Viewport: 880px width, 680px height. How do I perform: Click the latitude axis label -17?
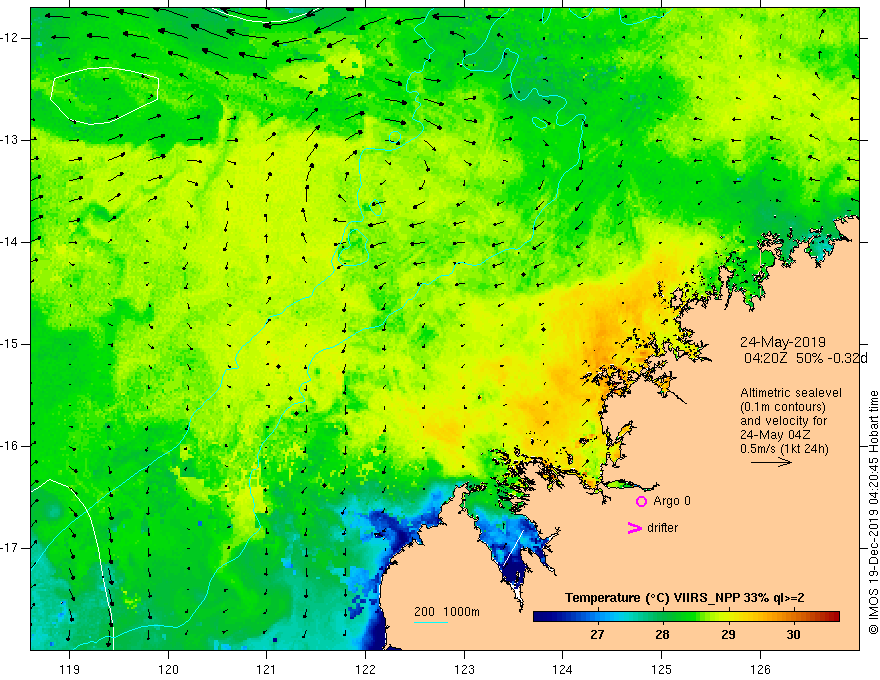click(x=10, y=548)
